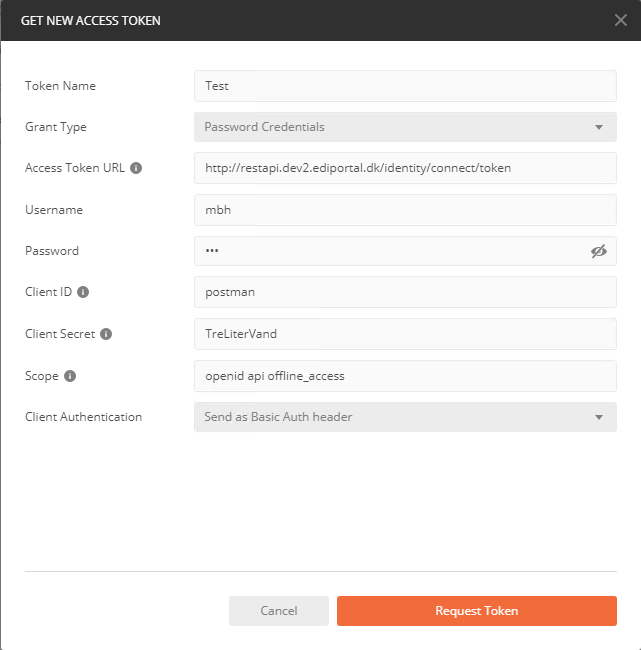Select the Username input containing mbh
The height and width of the screenshot is (650, 641).
405,210
